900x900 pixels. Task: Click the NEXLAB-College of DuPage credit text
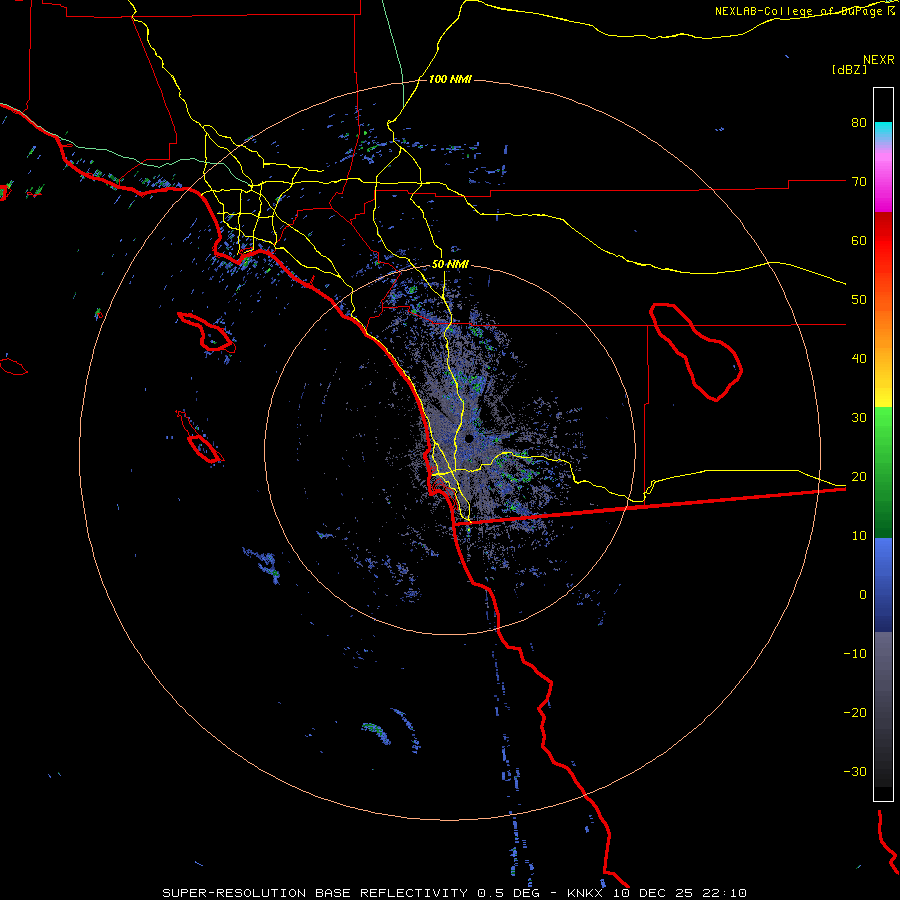799,11
